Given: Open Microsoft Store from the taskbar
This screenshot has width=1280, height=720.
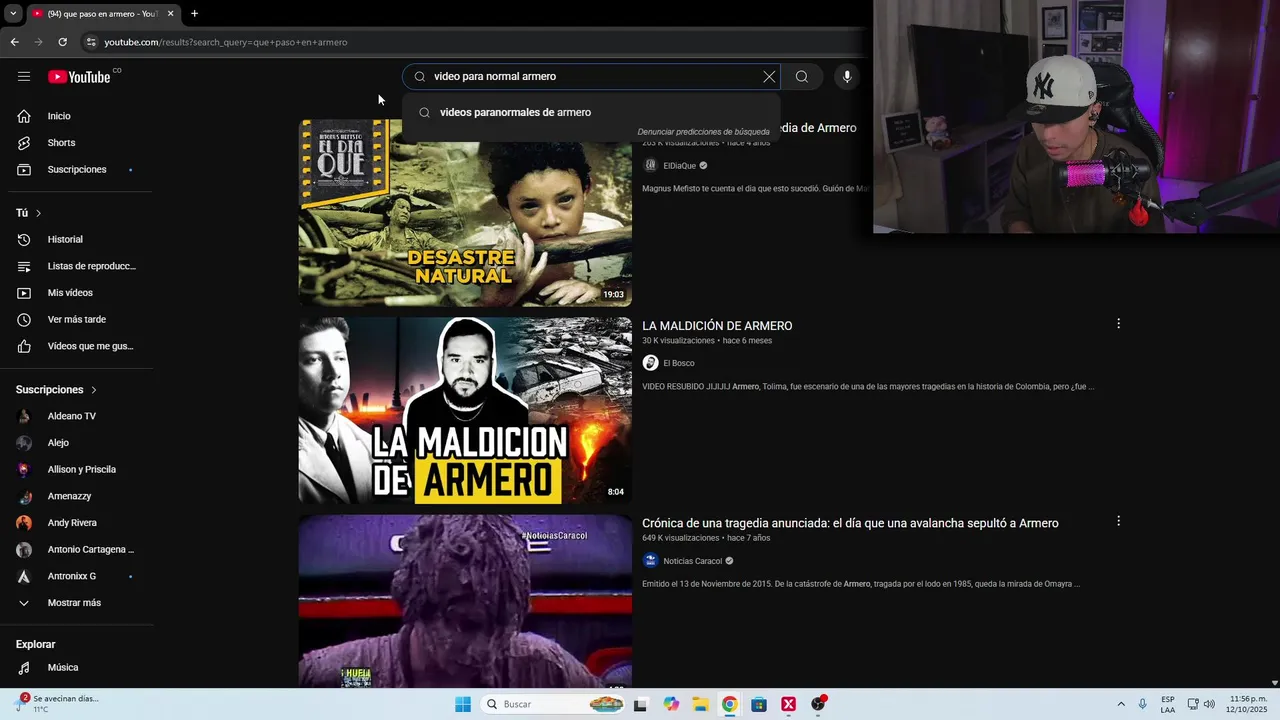Looking at the screenshot, I should tap(759, 704).
